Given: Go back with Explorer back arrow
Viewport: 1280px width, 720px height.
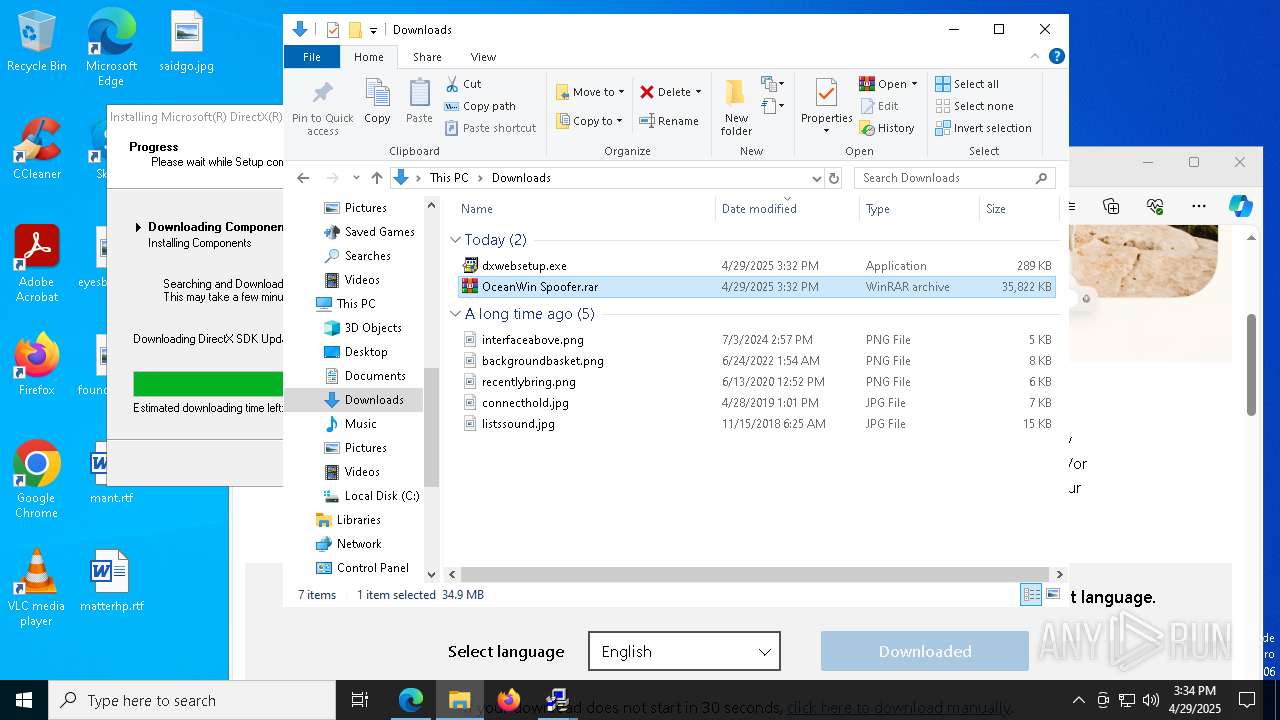Looking at the screenshot, I should tap(304, 178).
